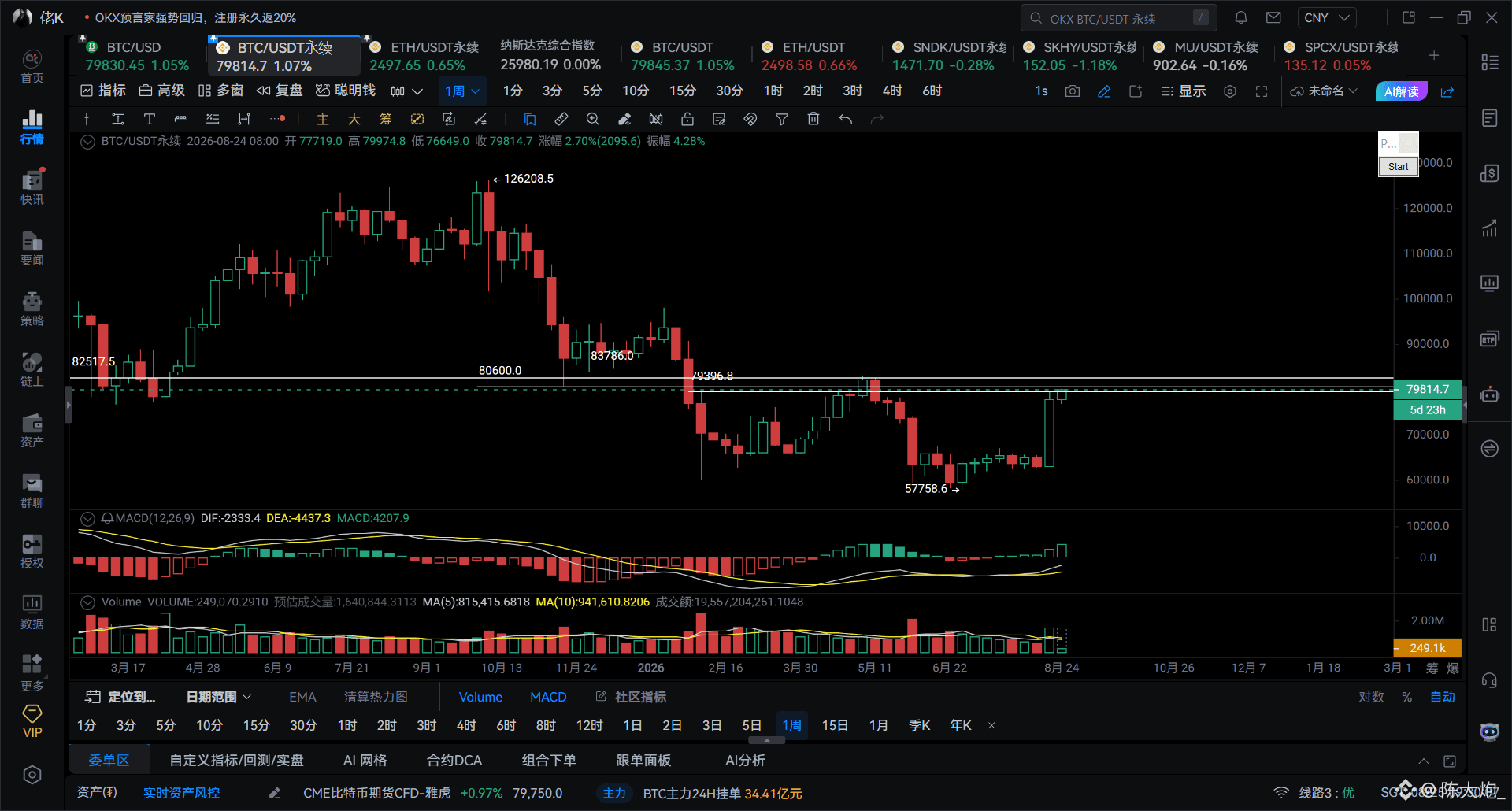Click the AI解读 button
This screenshot has height=811, width=1512.
pyautogui.click(x=1401, y=91)
